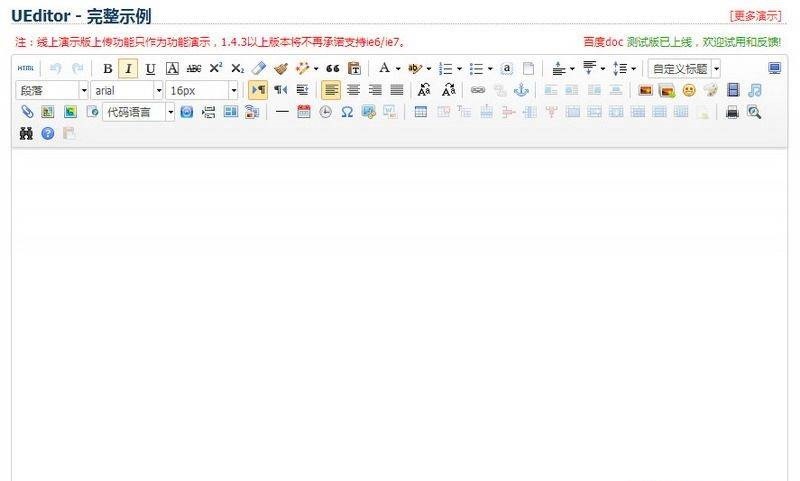Viewport: 800px width, 481px height.
Task: Click inside the empty editor text area
Action: pyautogui.click(x=399, y=300)
